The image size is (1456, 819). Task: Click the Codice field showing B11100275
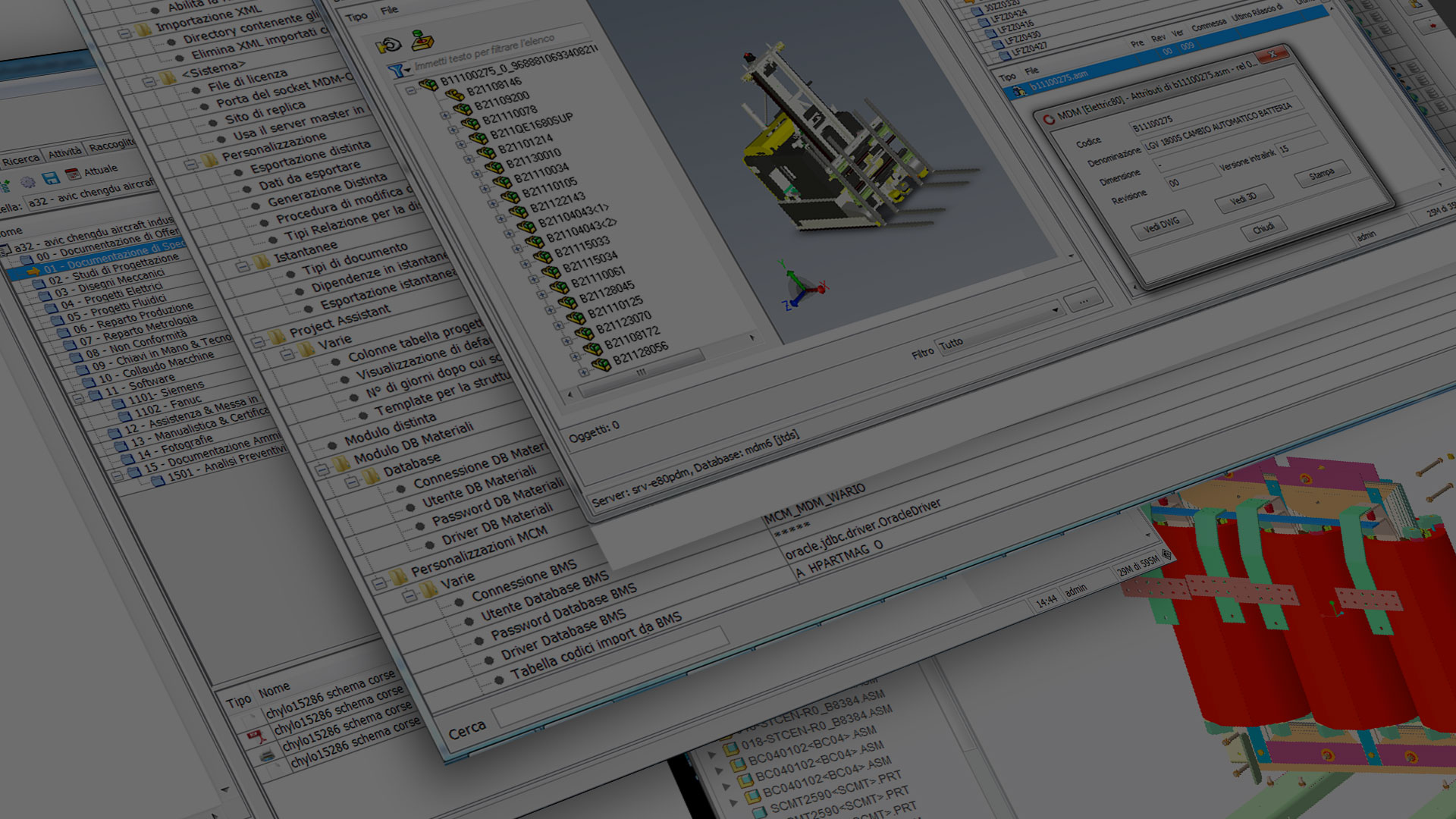[1209, 106]
